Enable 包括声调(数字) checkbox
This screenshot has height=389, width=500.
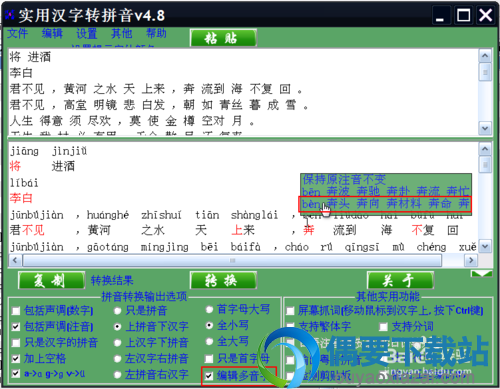pos(16,311)
